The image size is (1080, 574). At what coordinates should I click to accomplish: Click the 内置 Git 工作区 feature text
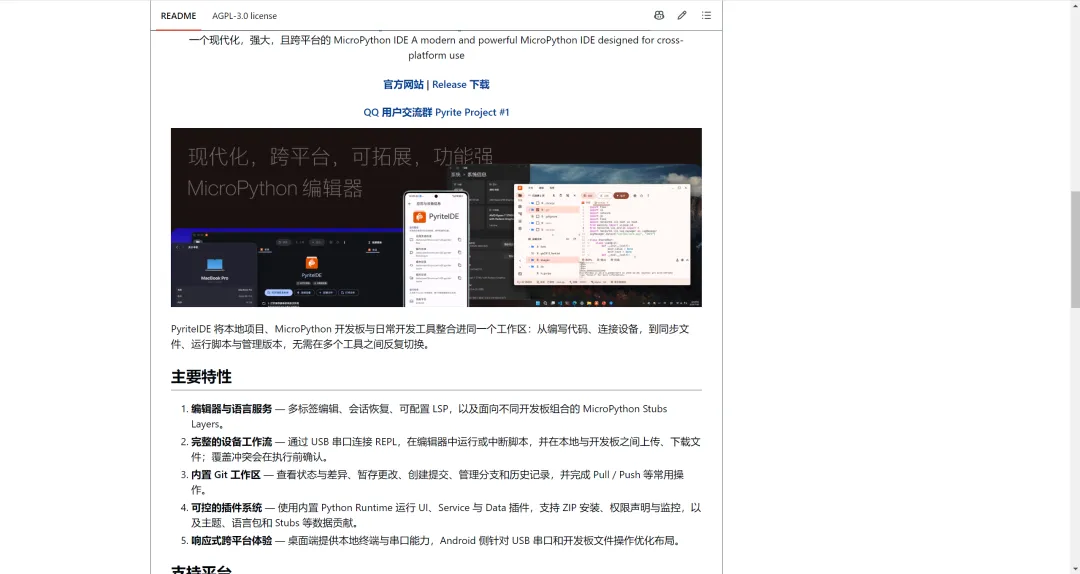click(x=226, y=475)
